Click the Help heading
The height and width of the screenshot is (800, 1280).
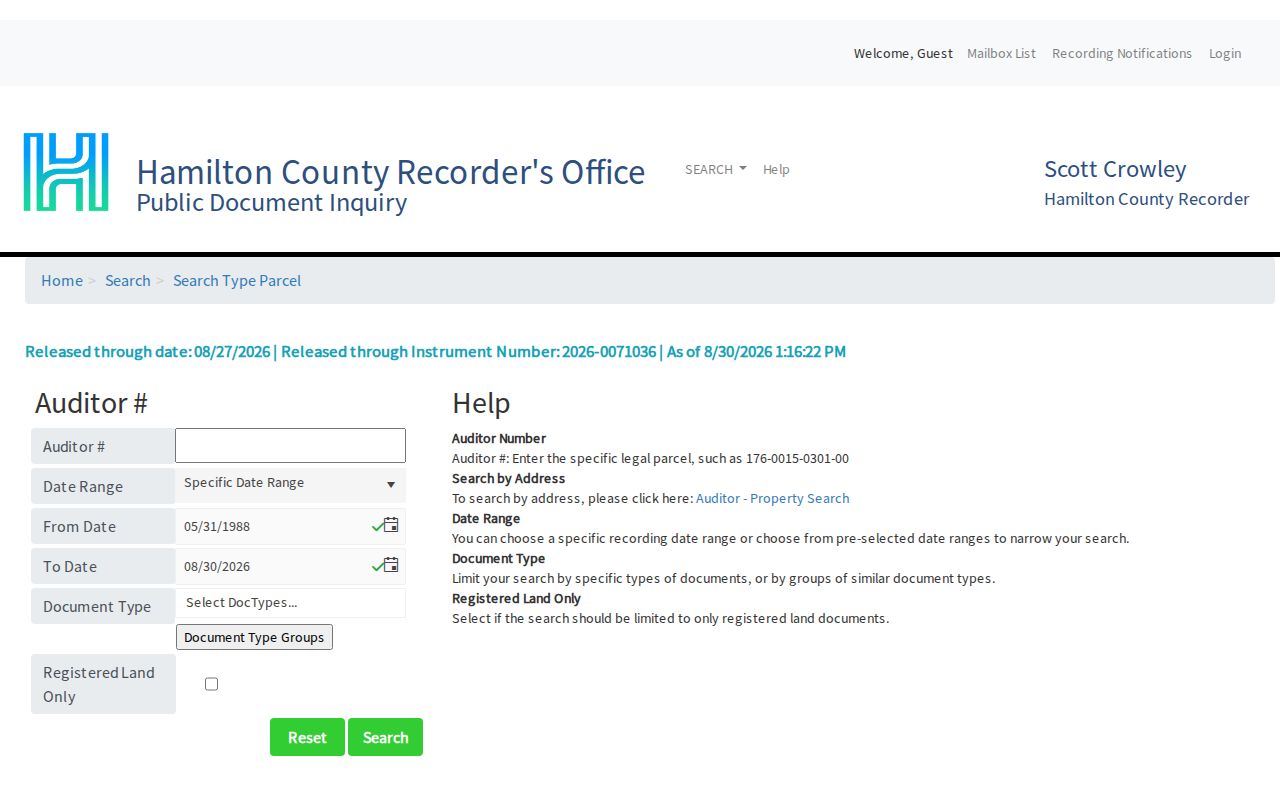[481, 403]
